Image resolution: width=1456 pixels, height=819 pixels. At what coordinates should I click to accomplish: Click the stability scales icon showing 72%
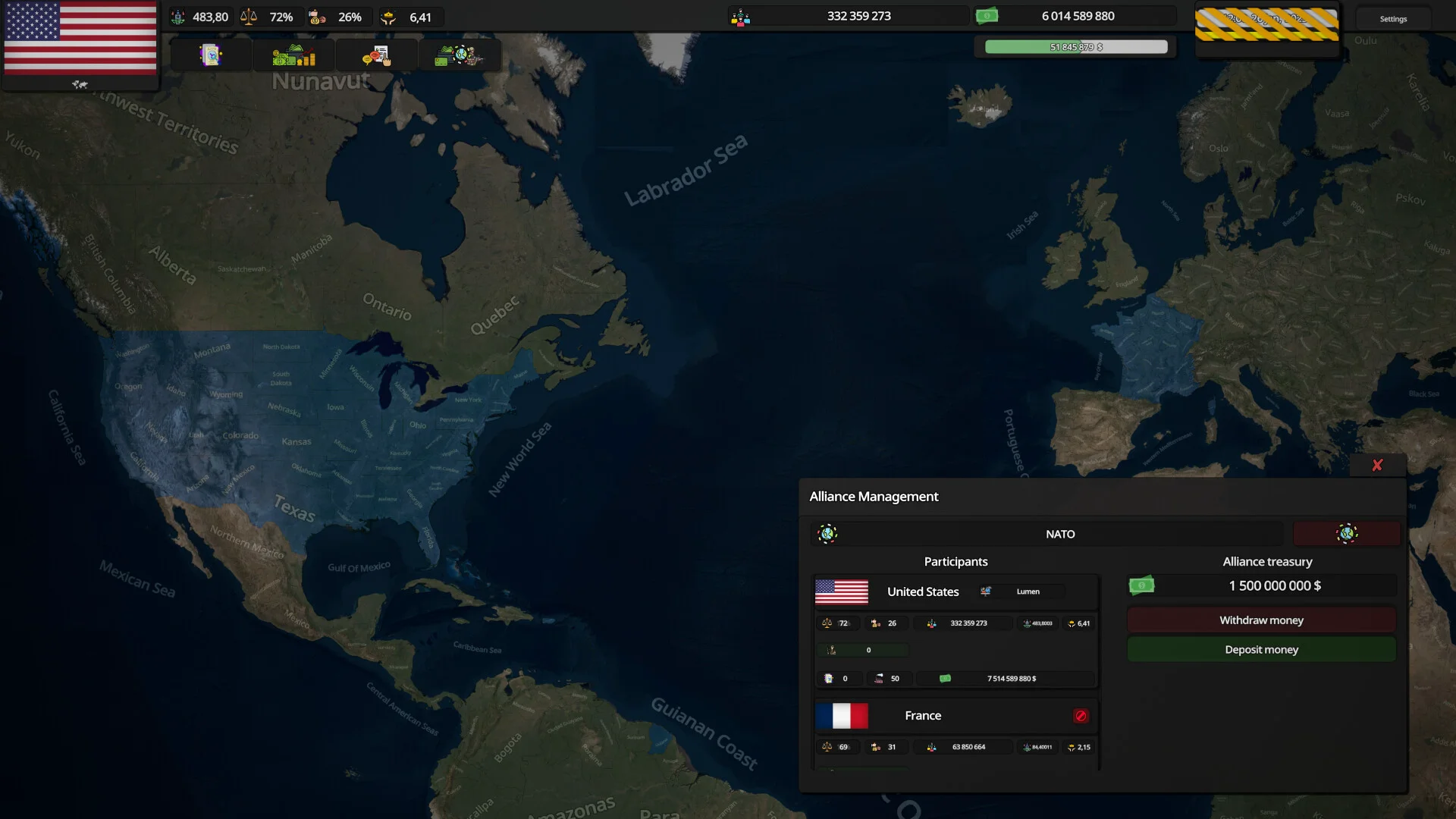[x=249, y=16]
